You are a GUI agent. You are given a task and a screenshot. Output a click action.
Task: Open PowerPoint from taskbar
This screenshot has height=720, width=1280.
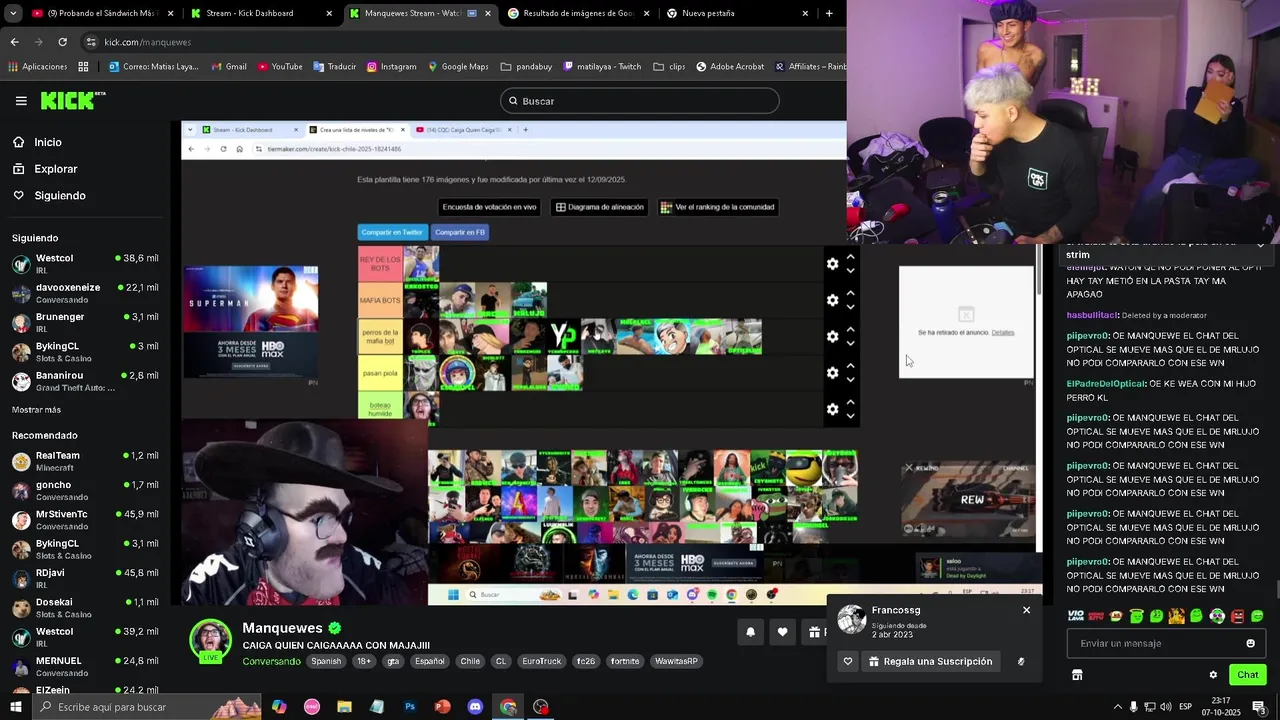click(443, 707)
